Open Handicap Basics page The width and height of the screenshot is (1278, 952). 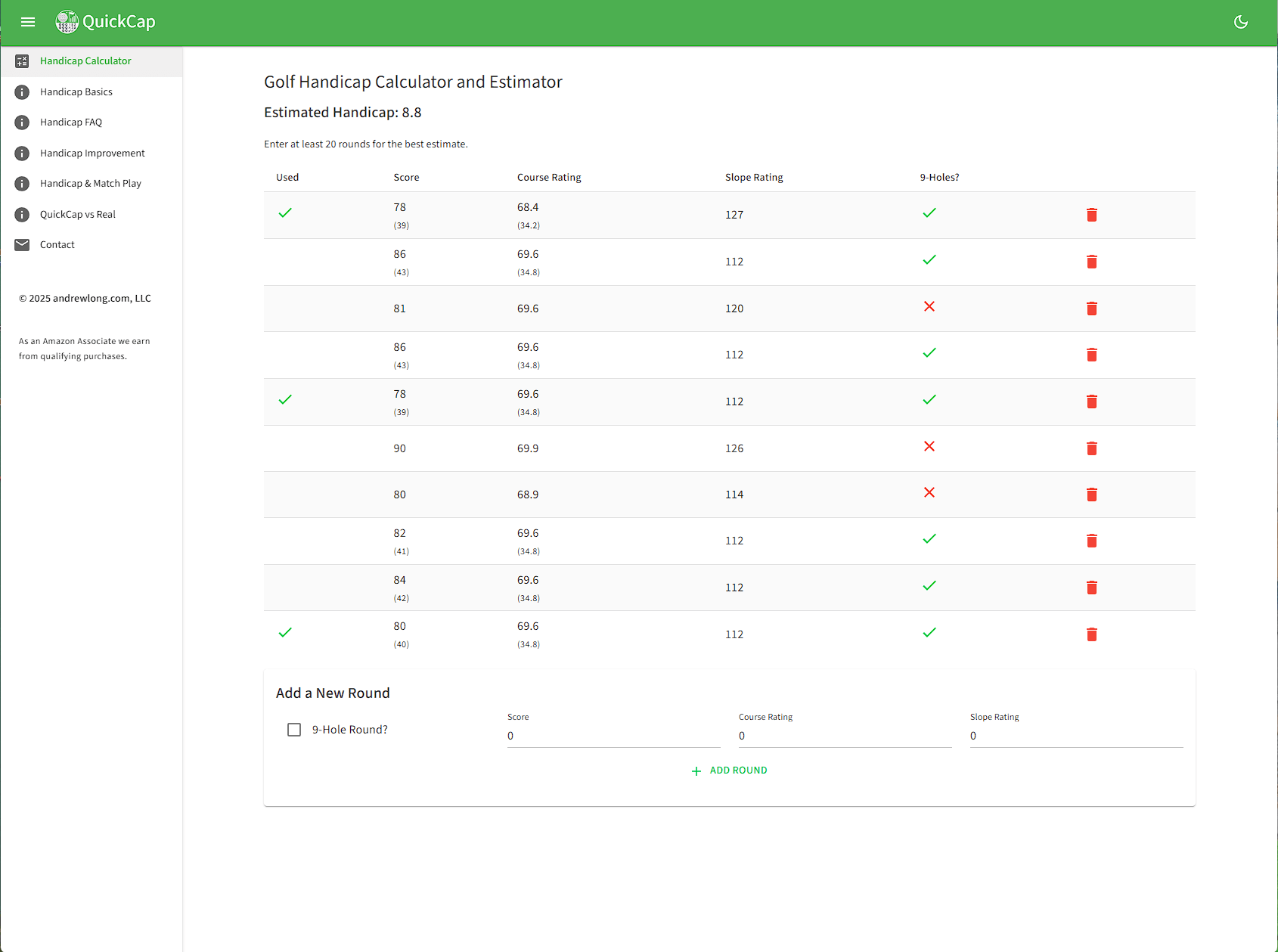click(76, 92)
